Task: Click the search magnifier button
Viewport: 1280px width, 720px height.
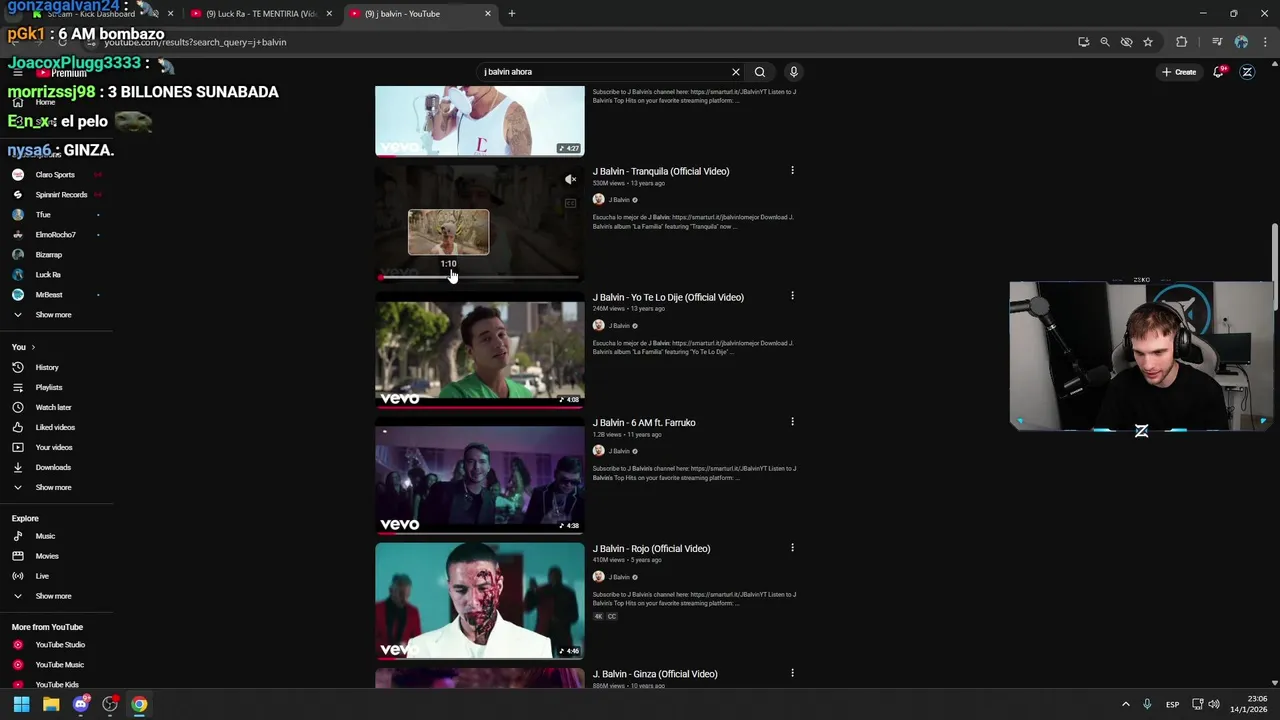Action: (x=760, y=72)
